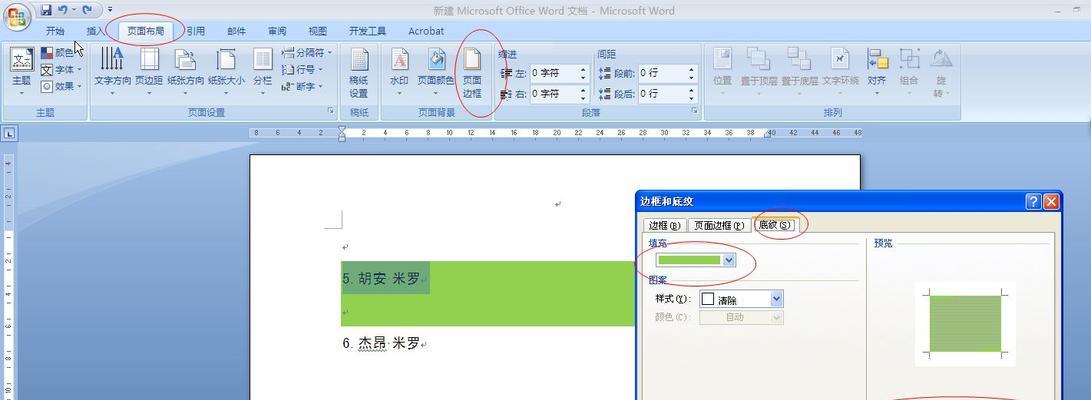Open the 页边距 margins menu
The height and width of the screenshot is (400, 1091).
tap(149, 70)
